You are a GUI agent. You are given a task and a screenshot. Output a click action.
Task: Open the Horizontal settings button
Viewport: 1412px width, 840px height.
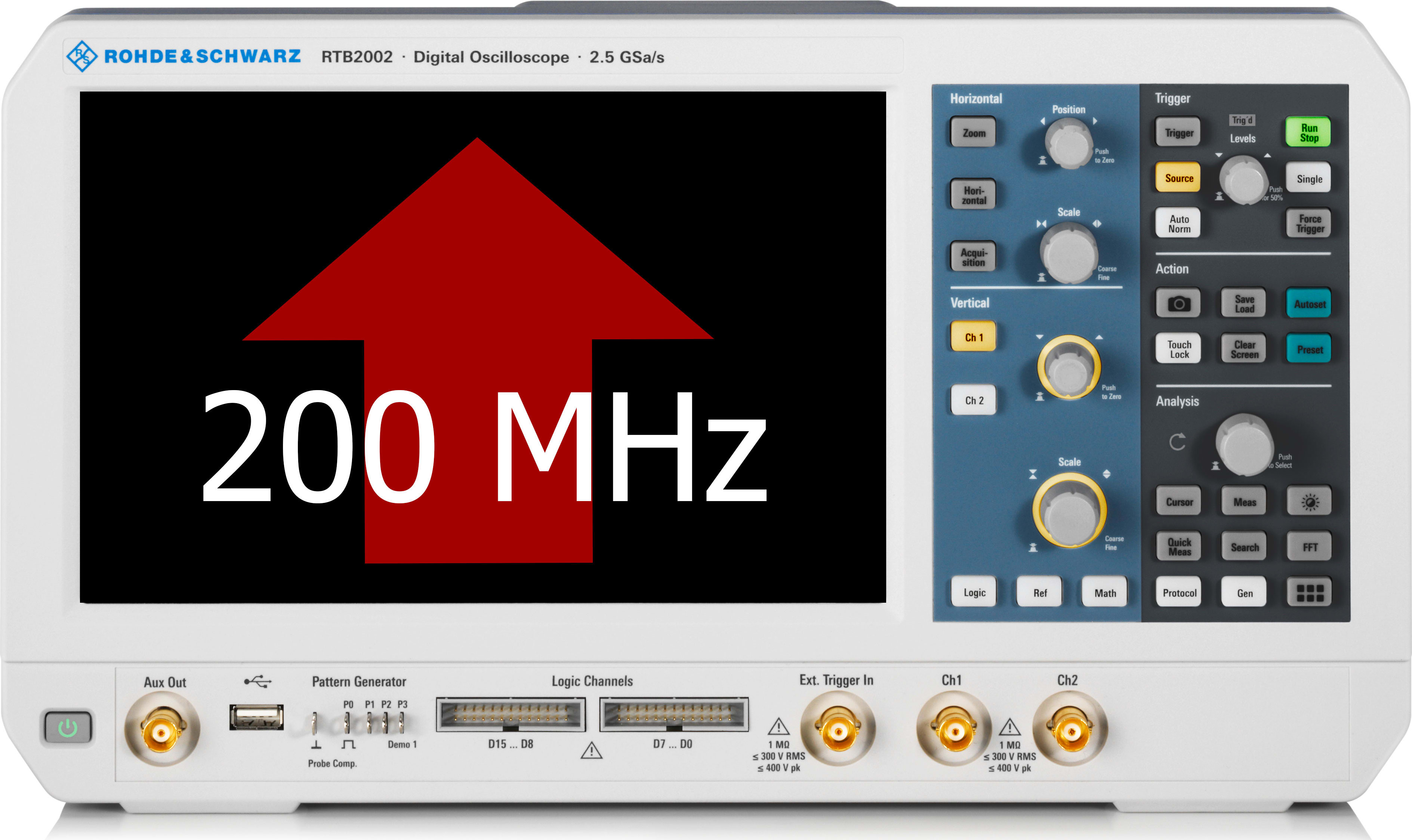coord(973,195)
